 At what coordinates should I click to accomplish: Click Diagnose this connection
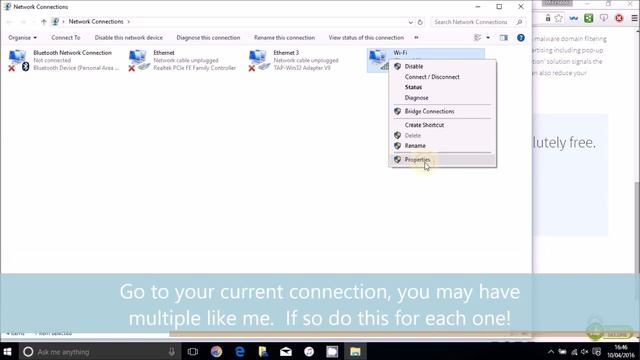coord(208,38)
